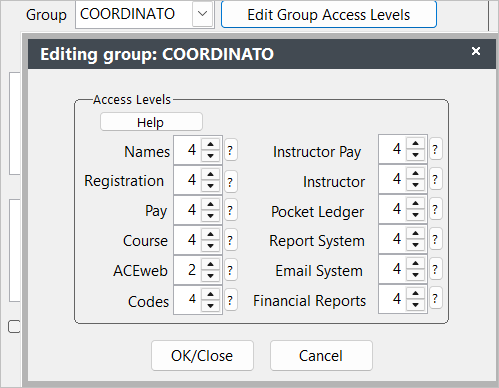This screenshot has height=388, width=499.
Task: Increase Pay access level
Action: pos(210,204)
